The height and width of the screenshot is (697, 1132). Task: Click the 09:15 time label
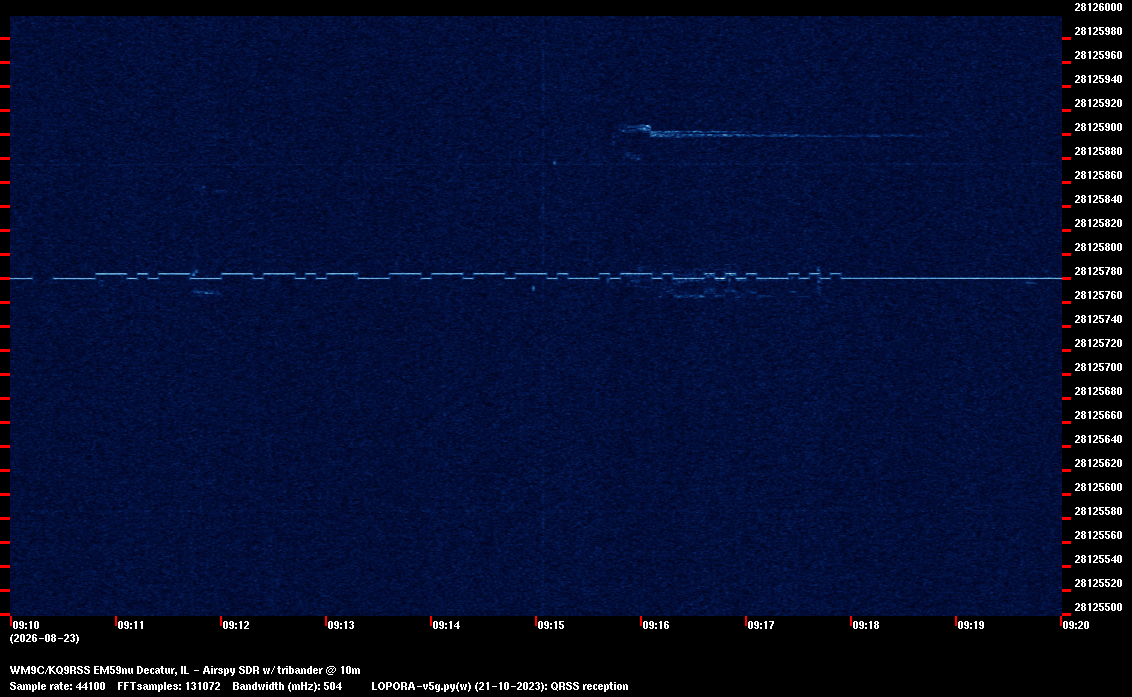click(x=551, y=625)
